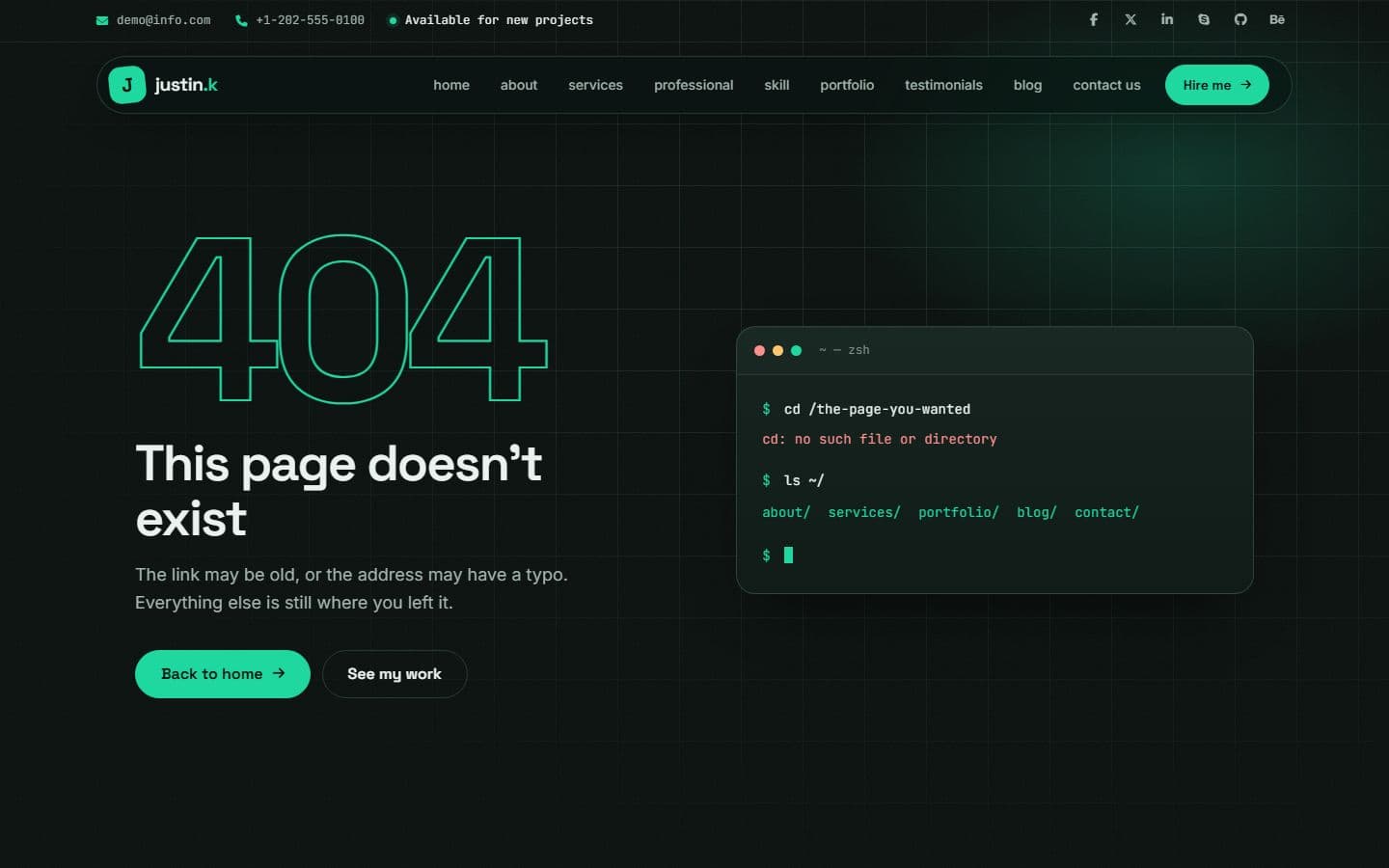The width and height of the screenshot is (1389, 868).
Task: Open the GitHub social icon
Action: click(1240, 19)
